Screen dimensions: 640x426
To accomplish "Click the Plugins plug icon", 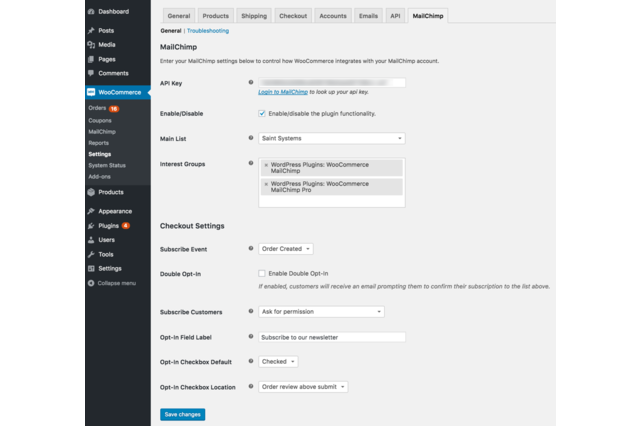I will coord(91,226).
